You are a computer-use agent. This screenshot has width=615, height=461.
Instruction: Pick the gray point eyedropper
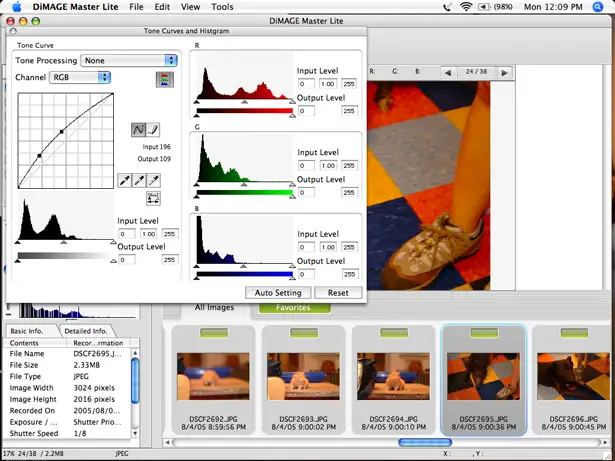[x=139, y=180]
